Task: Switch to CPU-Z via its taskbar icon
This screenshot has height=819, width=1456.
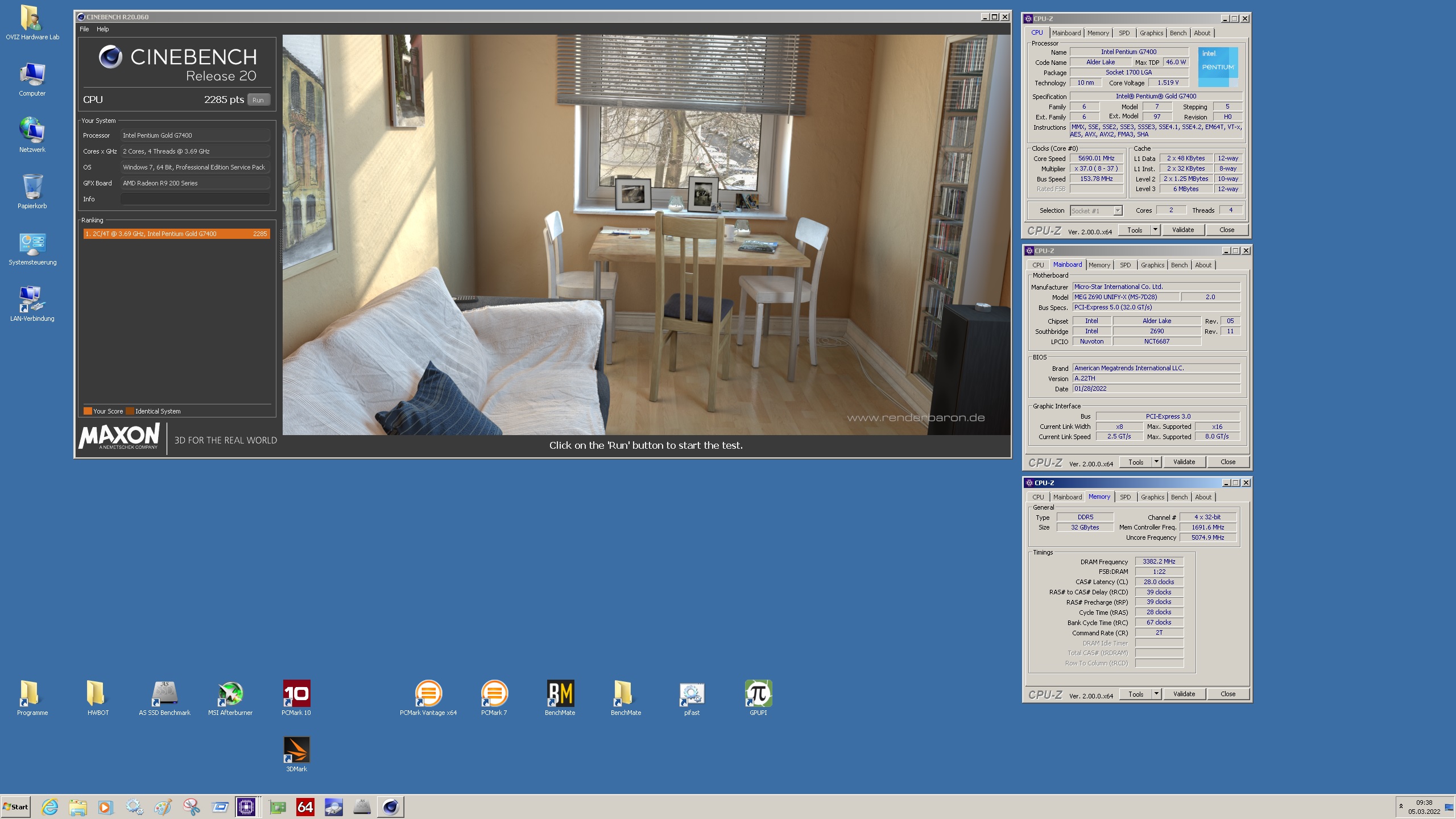Action: (247, 807)
